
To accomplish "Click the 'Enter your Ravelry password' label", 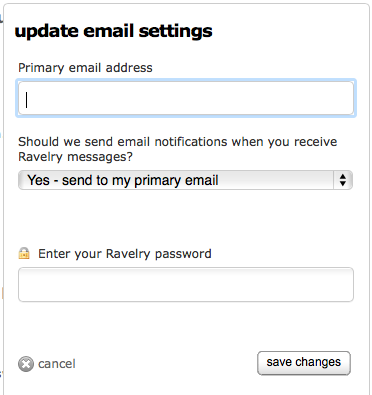I will [x=125, y=254].
